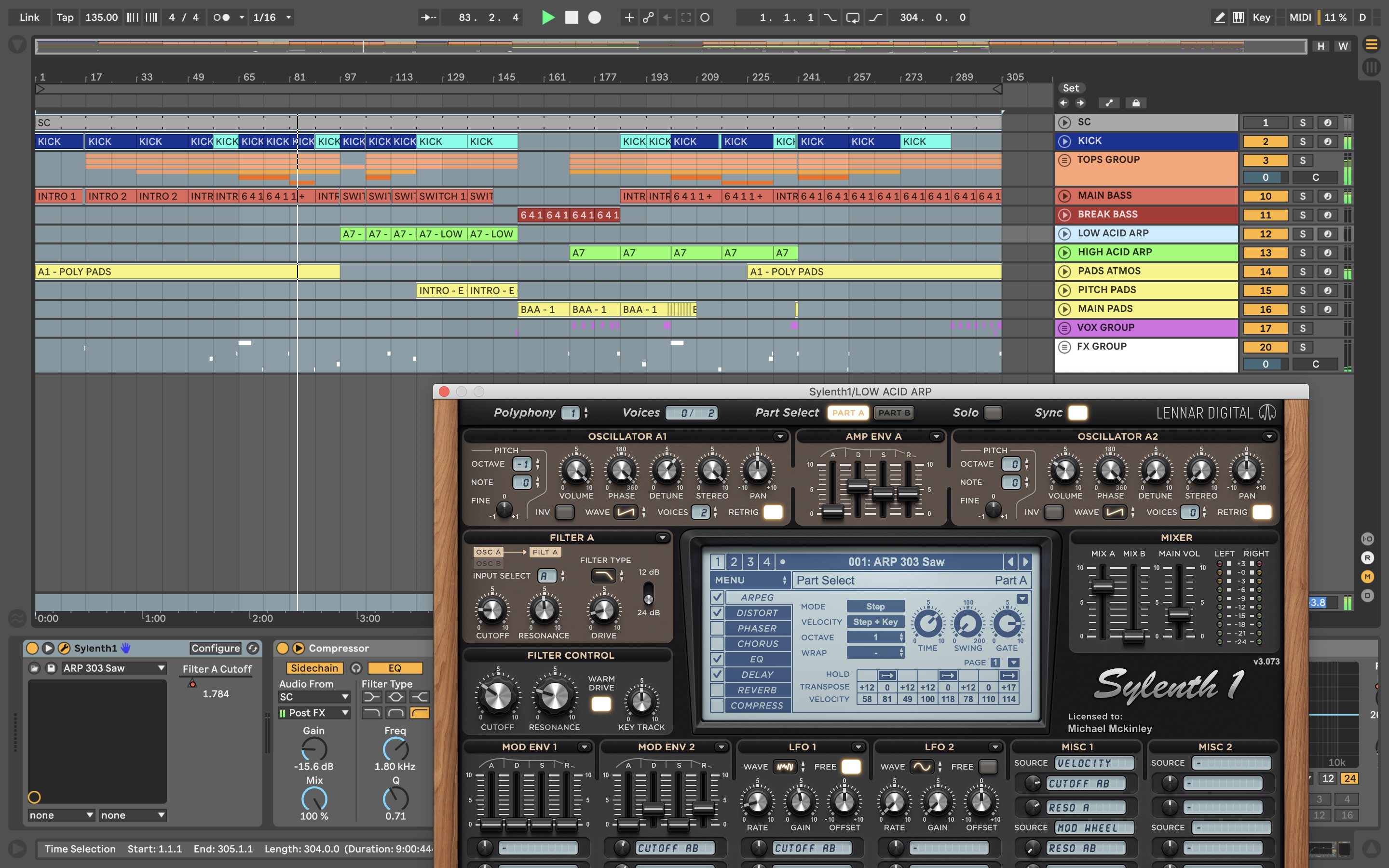Click the Stop transport button
This screenshot has width=1389, height=868.
coord(572,17)
